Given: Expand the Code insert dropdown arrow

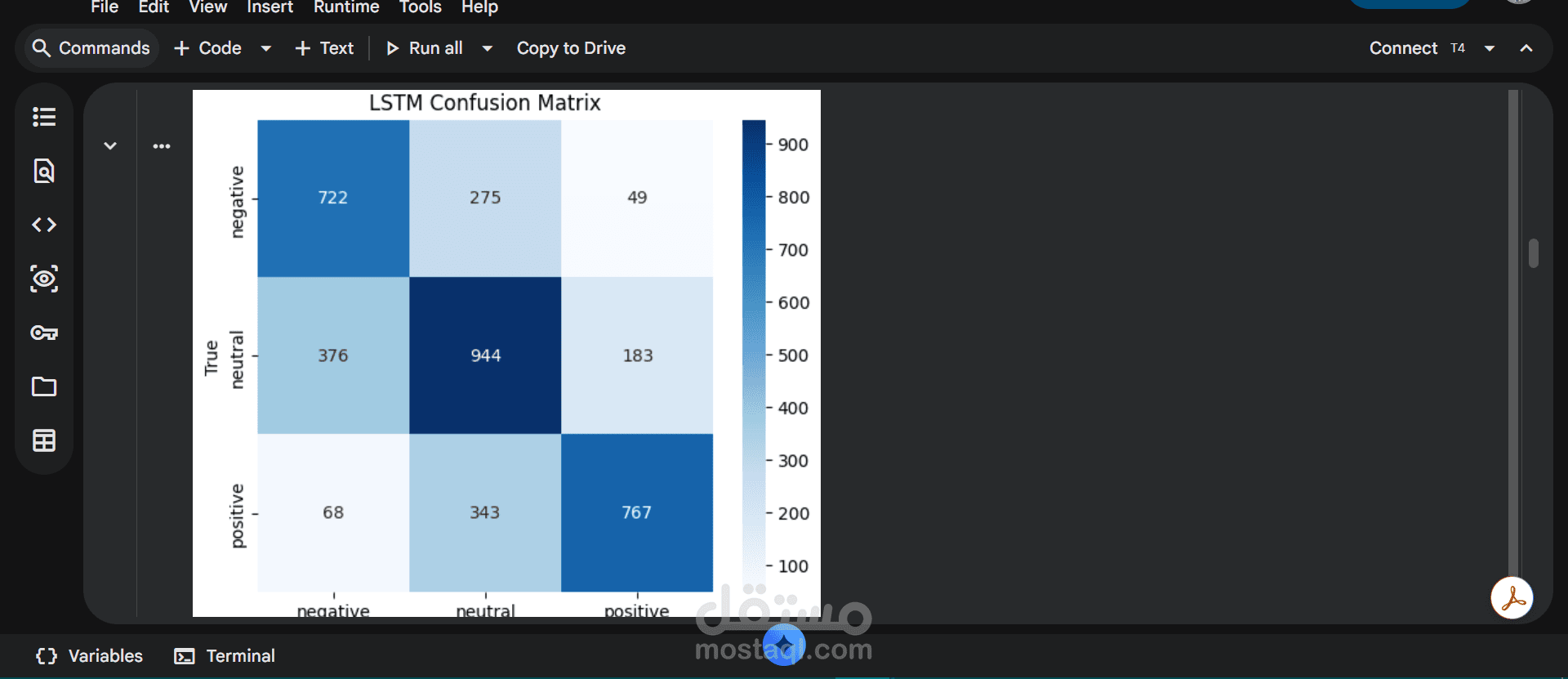Looking at the screenshot, I should (x=265, y=48).
